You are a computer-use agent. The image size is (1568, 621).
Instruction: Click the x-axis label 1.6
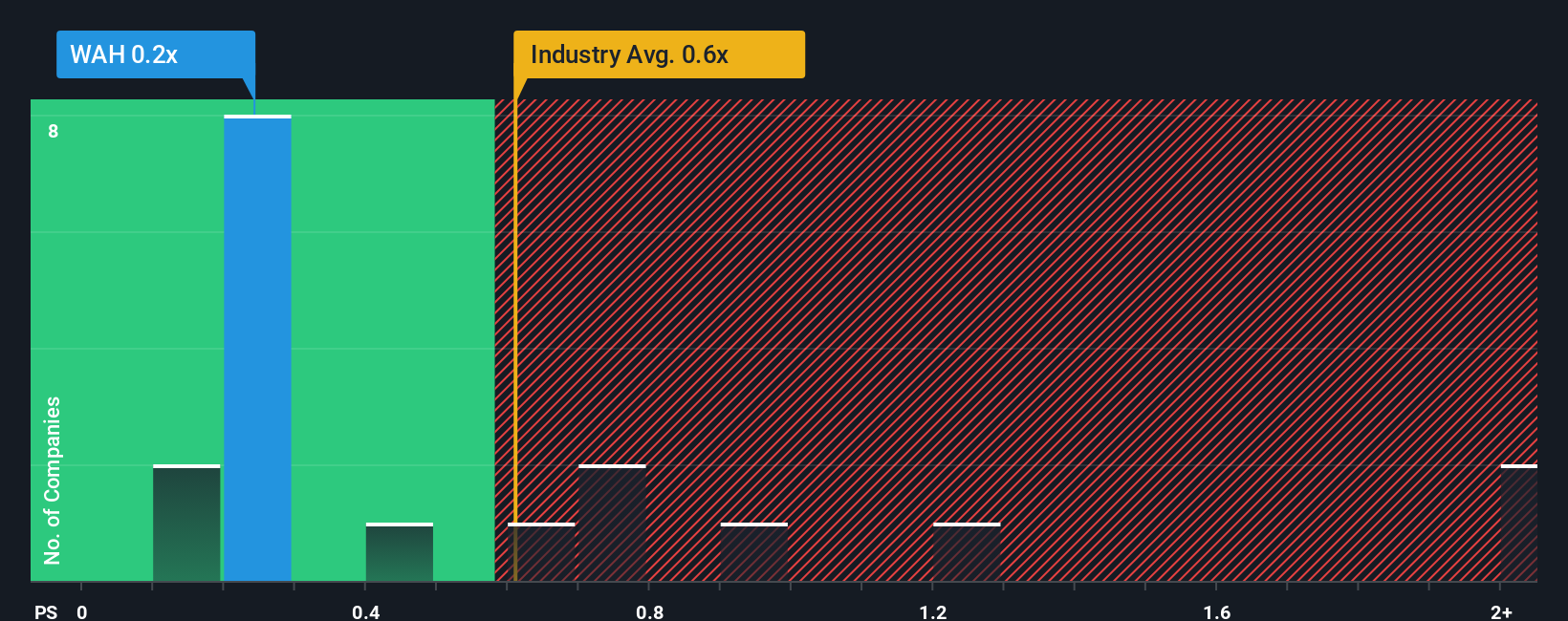click(x=1216, y=611)
